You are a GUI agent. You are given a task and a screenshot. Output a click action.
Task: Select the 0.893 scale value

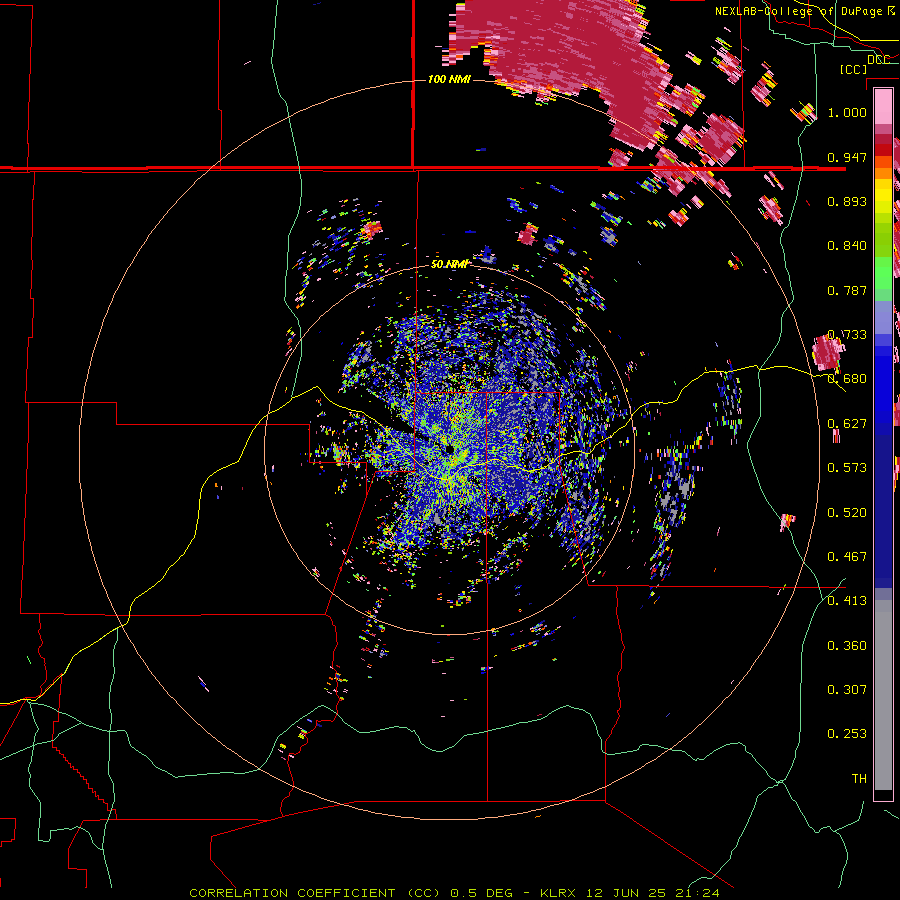pyautogui.click(x=847, y=201)
